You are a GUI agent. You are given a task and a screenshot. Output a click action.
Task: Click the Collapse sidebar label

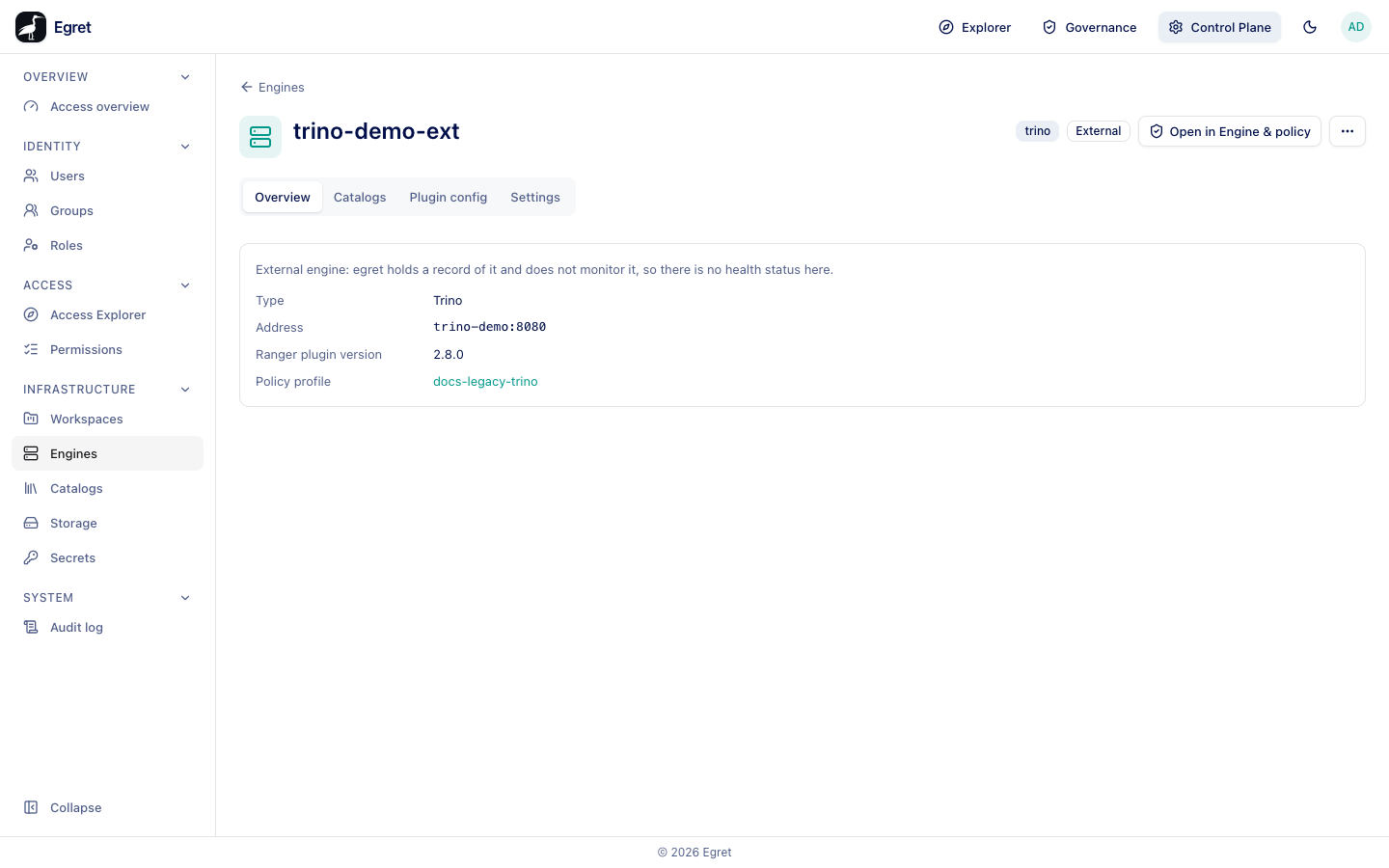click(75, 808)
